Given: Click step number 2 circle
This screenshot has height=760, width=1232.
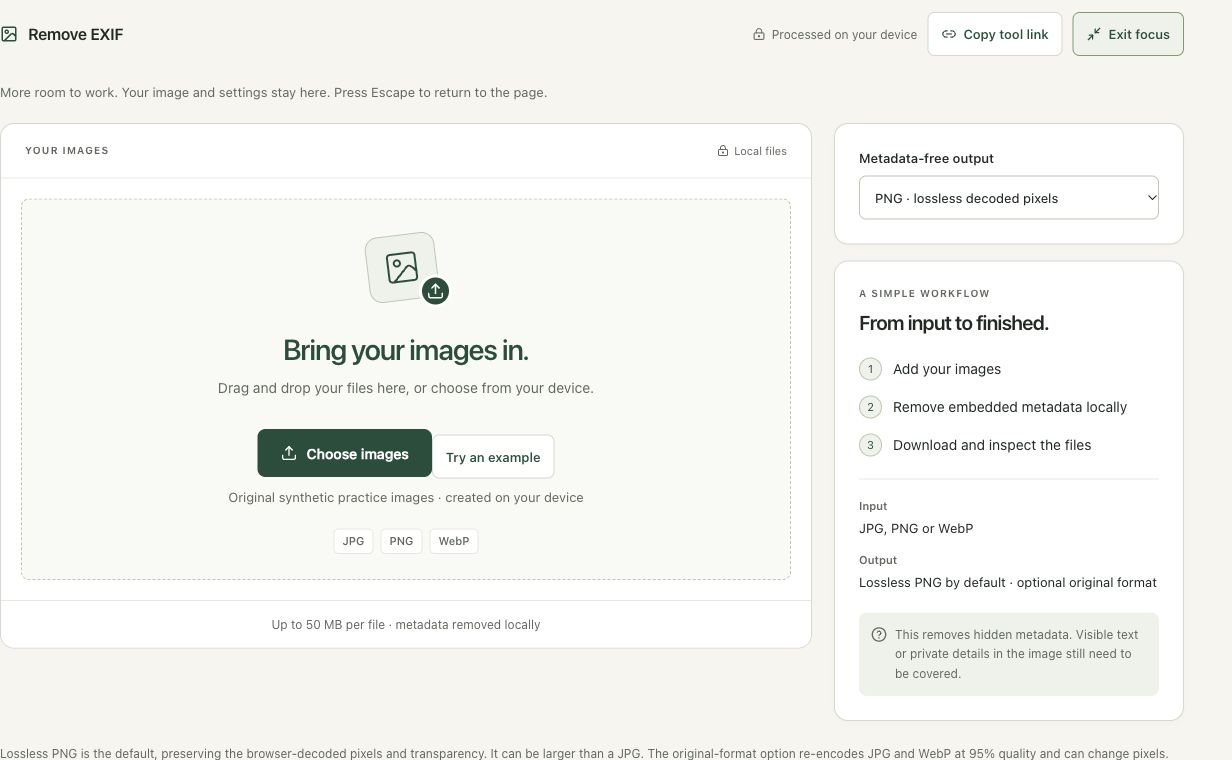Looking at the screenshot, I should (870, 407).
